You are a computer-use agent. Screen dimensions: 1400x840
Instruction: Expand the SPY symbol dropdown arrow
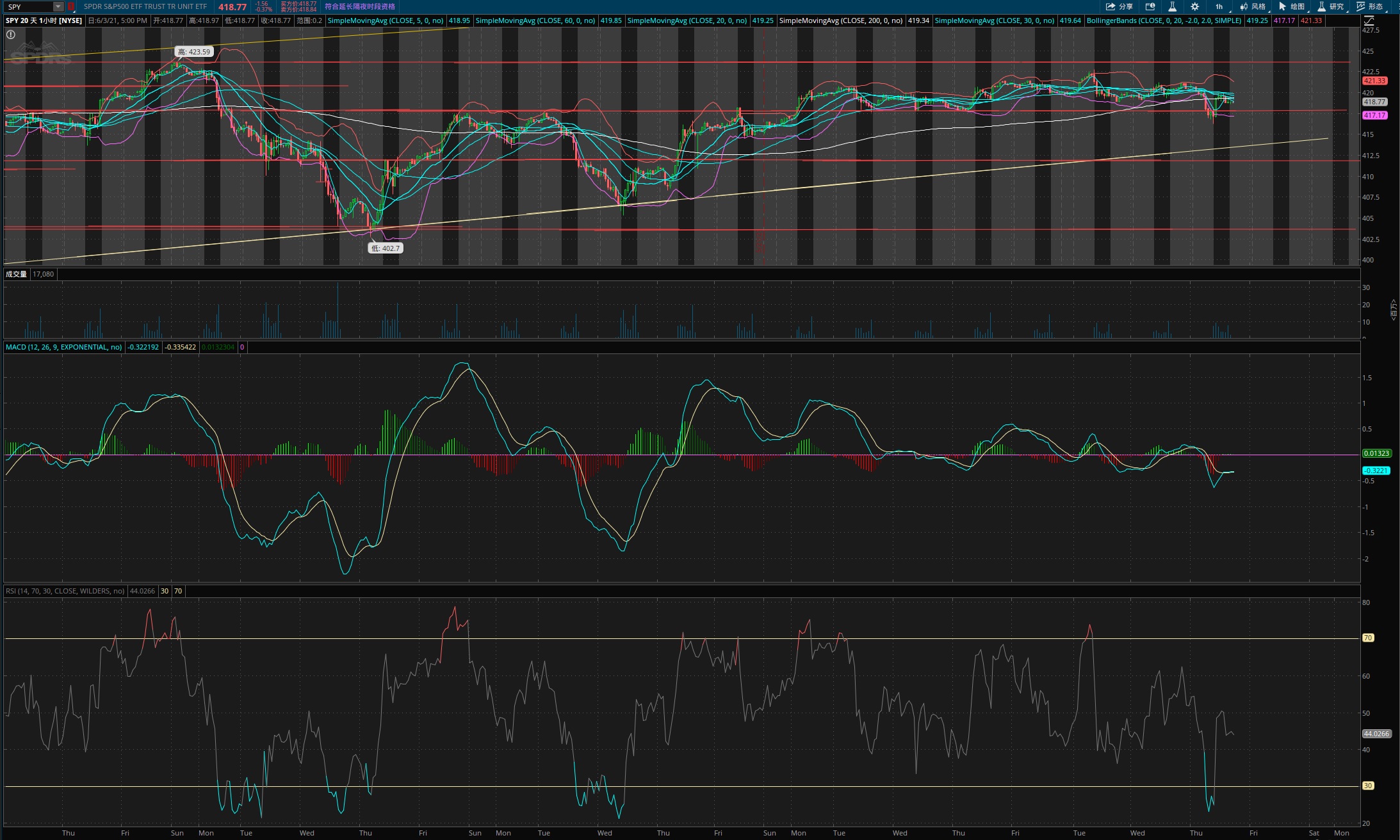(58, 6)
